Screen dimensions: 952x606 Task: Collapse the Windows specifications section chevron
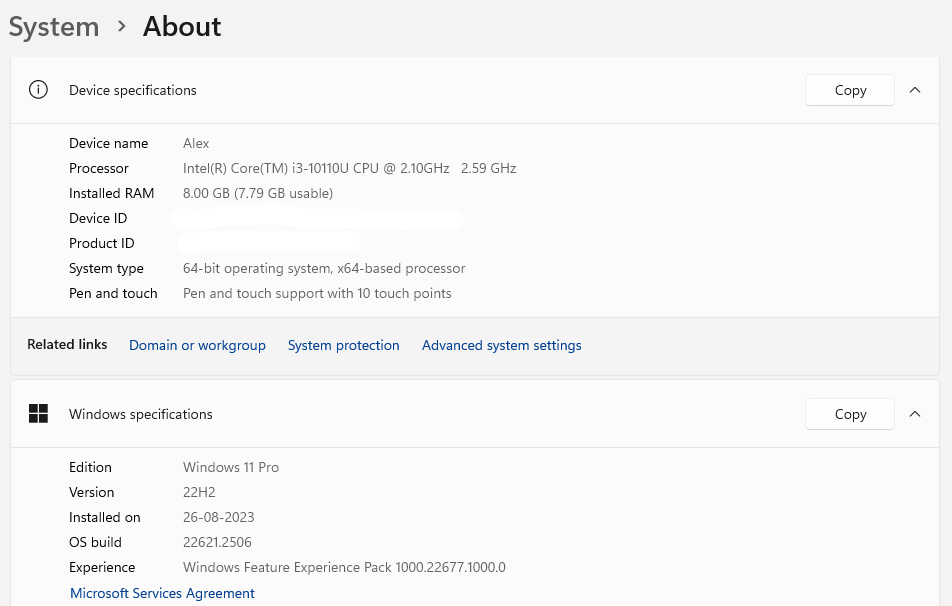pos(915,414)
